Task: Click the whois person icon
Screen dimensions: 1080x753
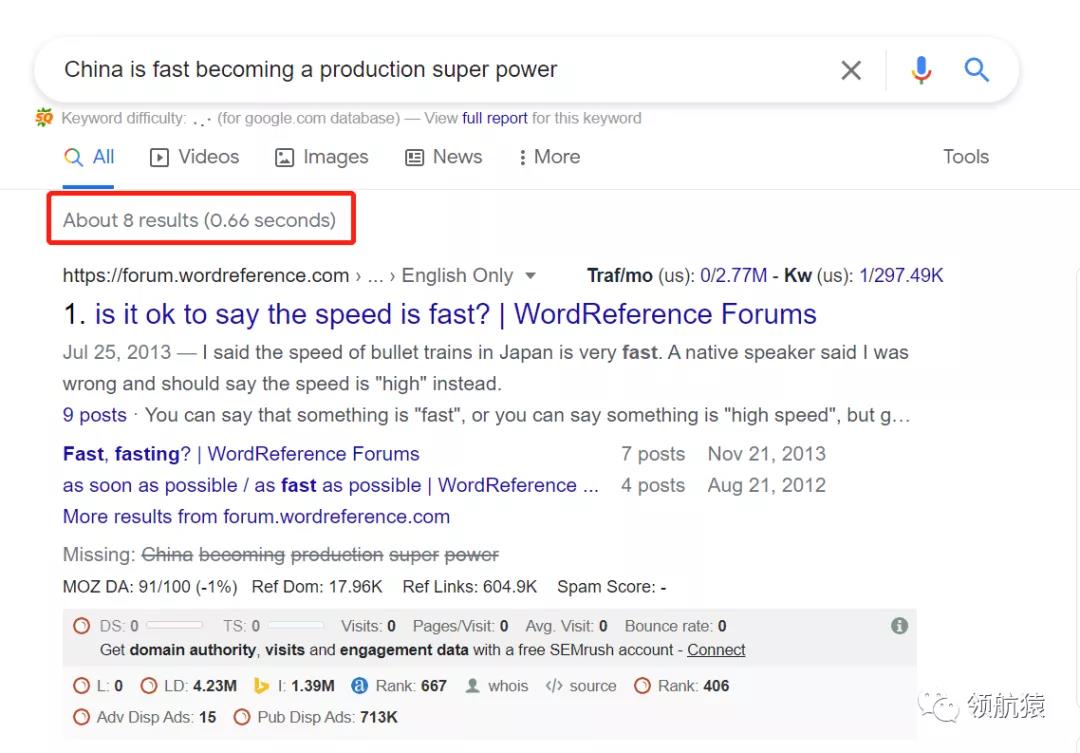Action: 473,686
